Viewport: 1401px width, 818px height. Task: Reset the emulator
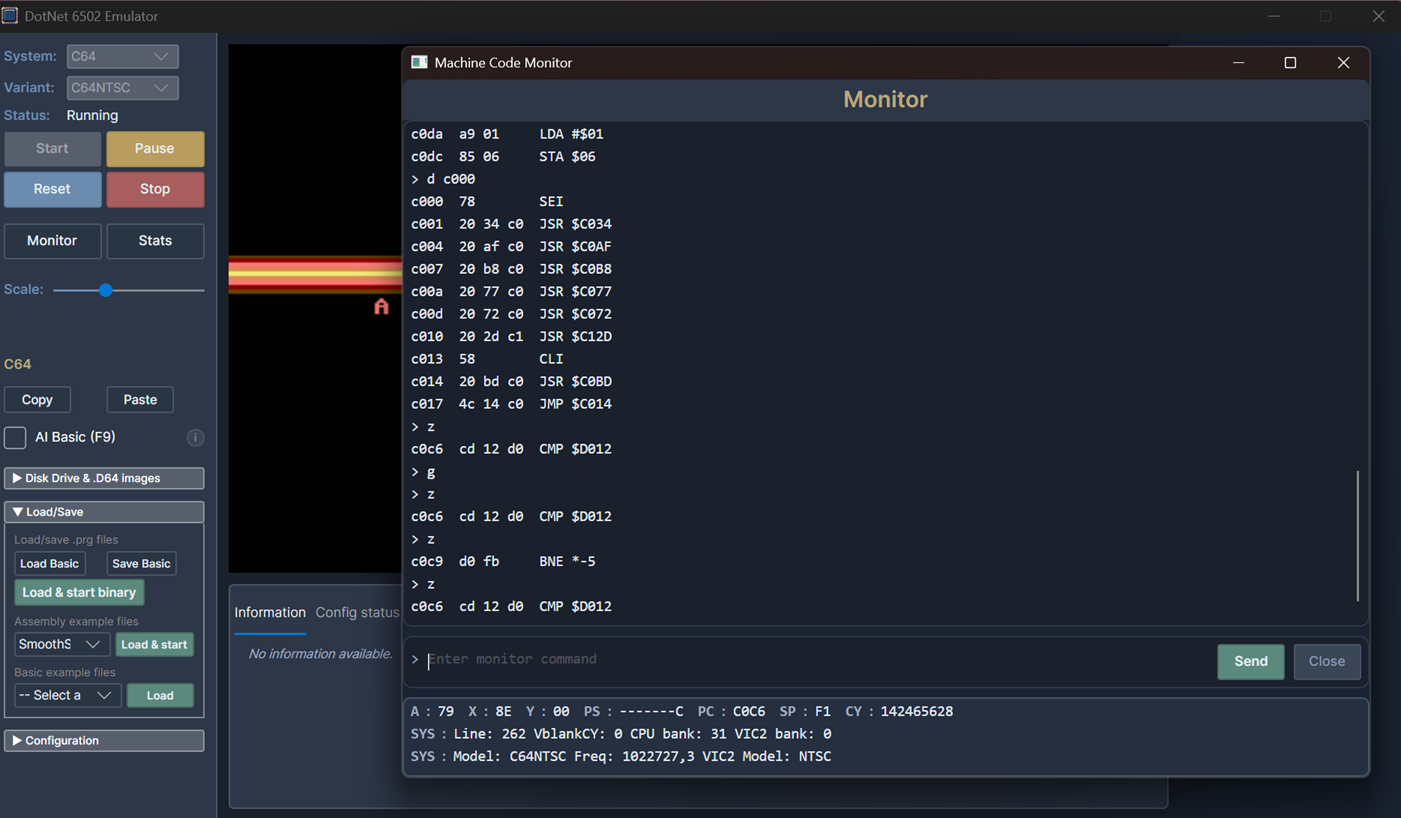click(x=52, y=189)
